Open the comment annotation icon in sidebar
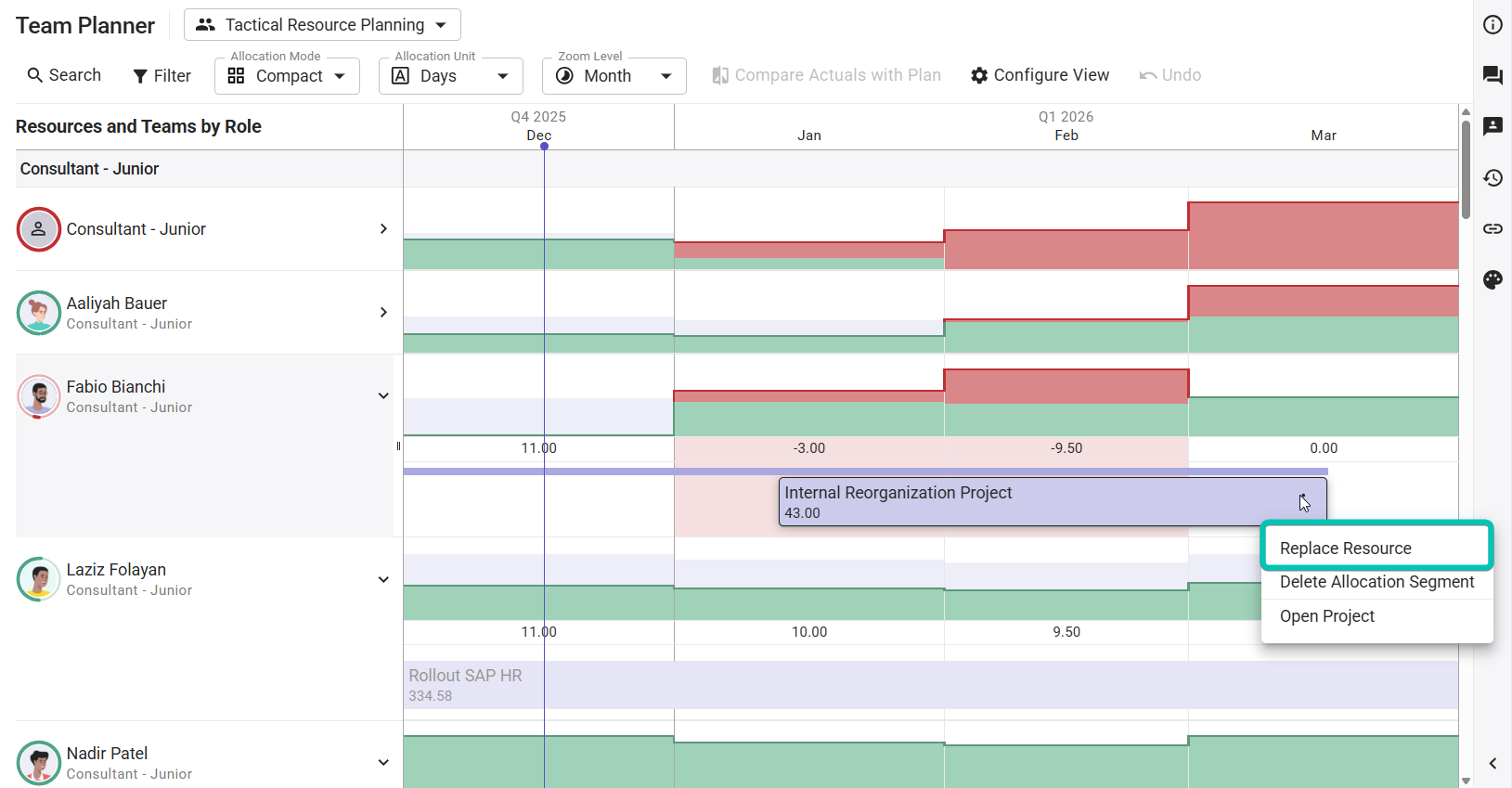This screenshot has height=788, width=1512. tap(1493, 126)
